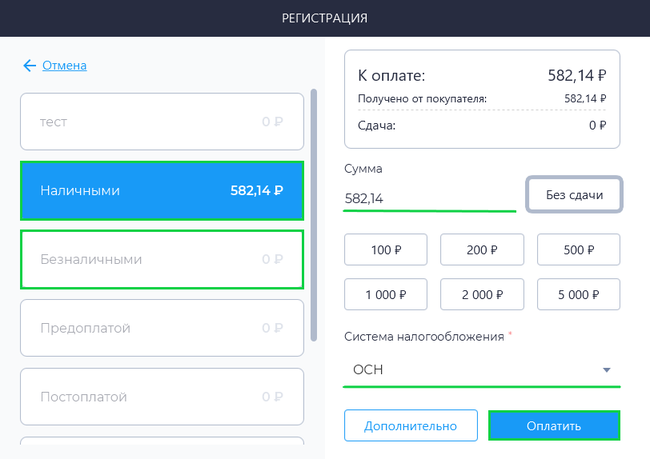Add 100 ₽ quick amount
650x459 pixels.
[386, 250]
